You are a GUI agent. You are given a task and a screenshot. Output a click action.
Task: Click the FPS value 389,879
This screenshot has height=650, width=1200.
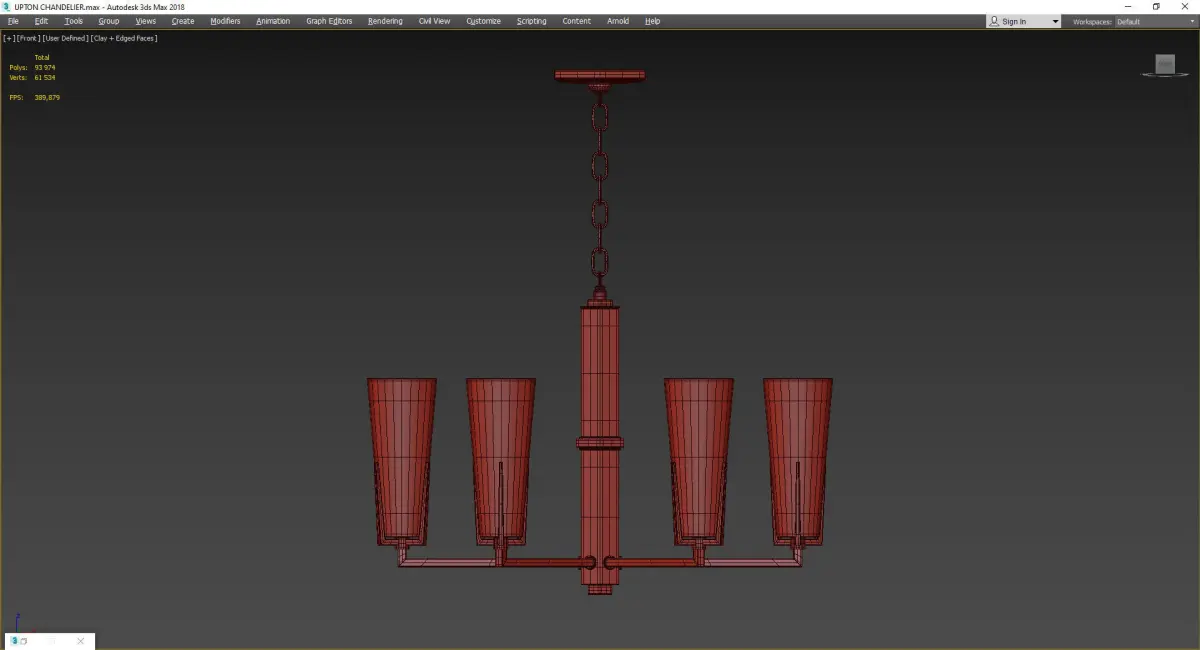click(47, 97)
